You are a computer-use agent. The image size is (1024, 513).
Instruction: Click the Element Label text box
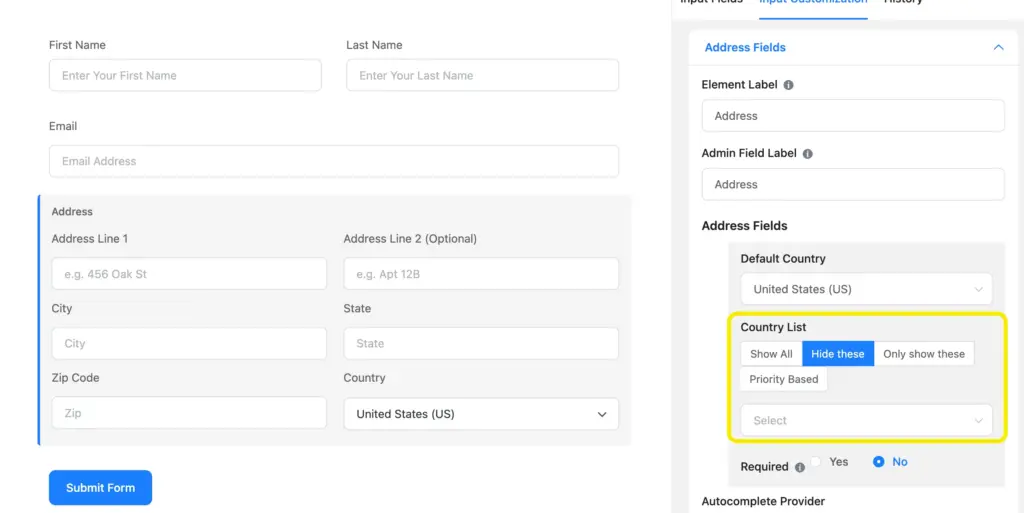click(852, 116)
